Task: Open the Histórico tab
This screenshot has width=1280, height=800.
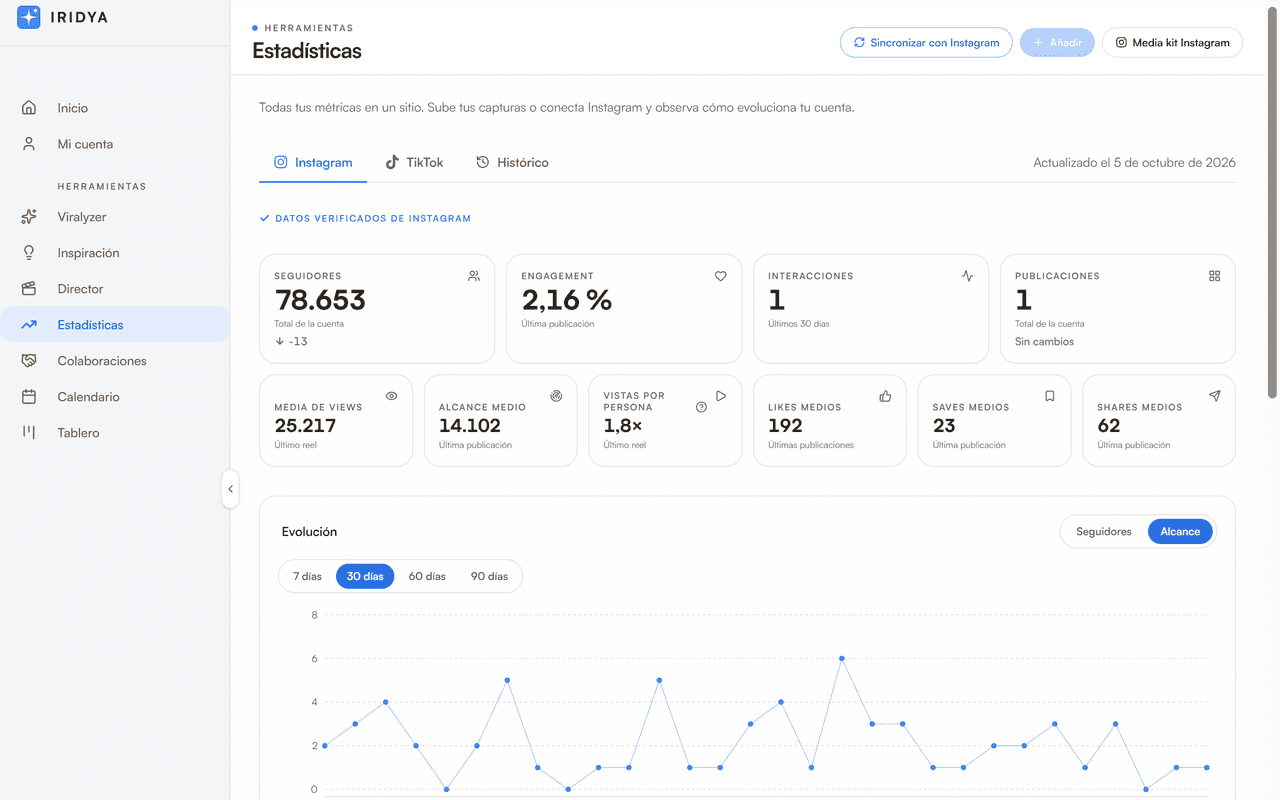Action: pyautogui.click(x=512, y=162)
